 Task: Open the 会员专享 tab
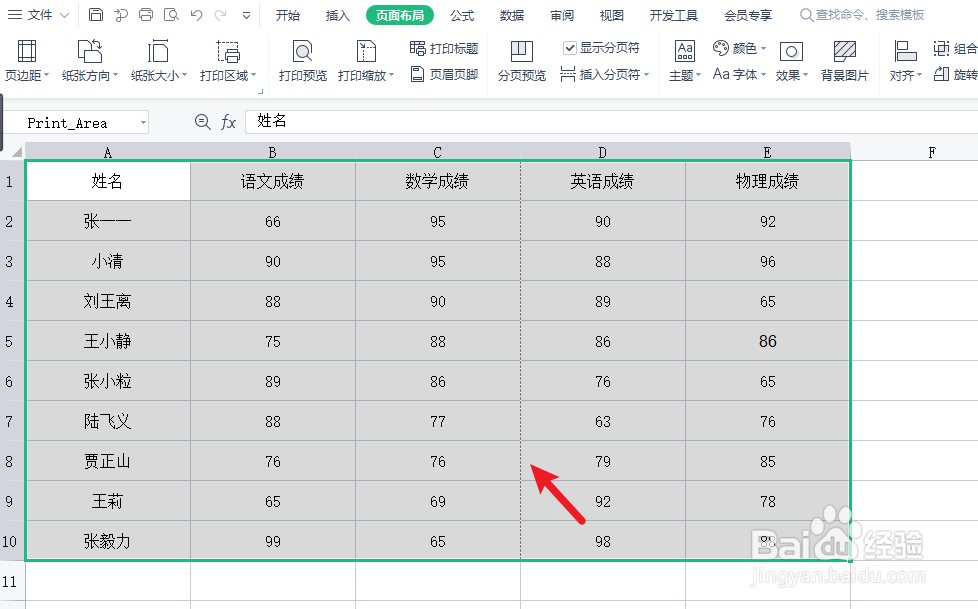[x=748, y=15]
